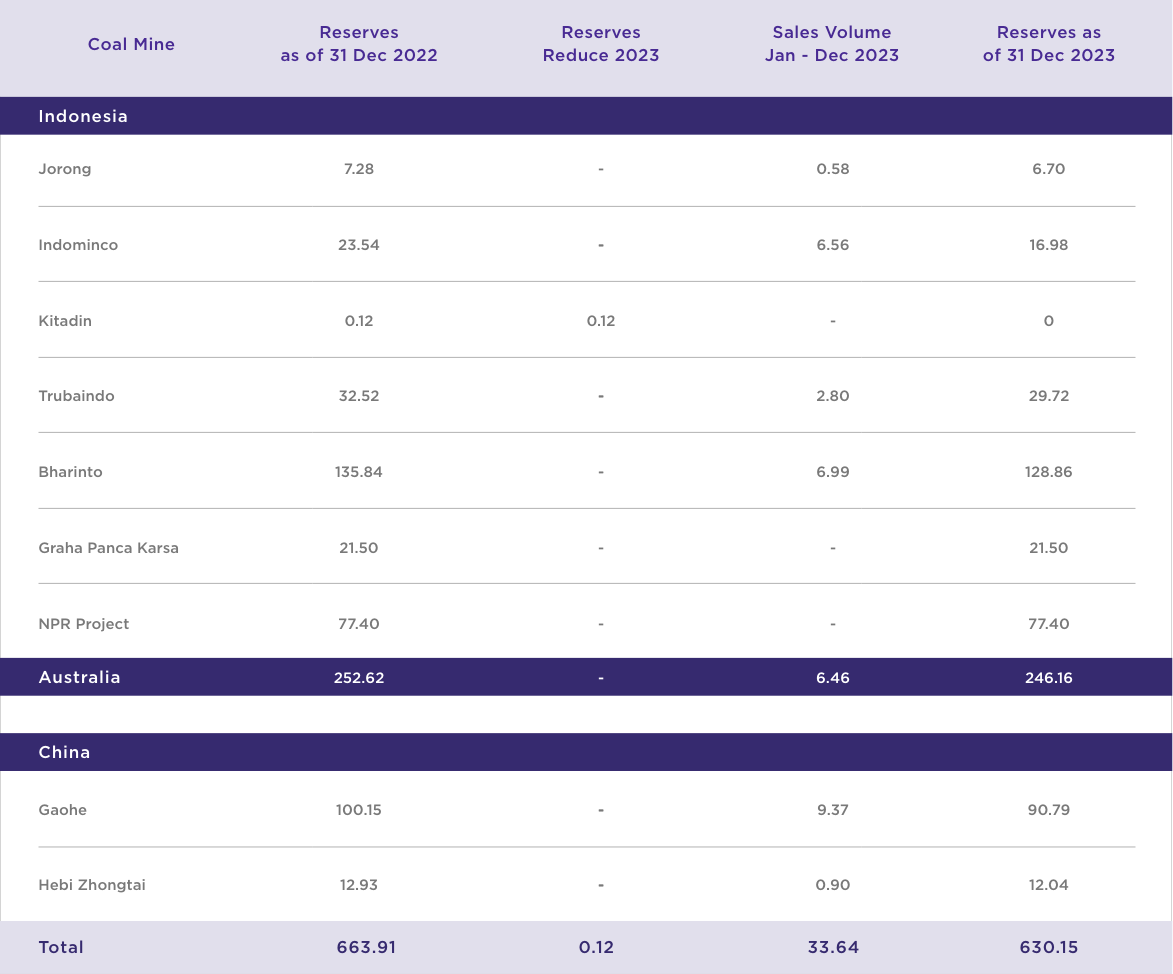This screenshot has height=974, width=1173.
Task: Click the Reserves as of 31 Dec 2023 header
Action: (x=1049, y=43)
